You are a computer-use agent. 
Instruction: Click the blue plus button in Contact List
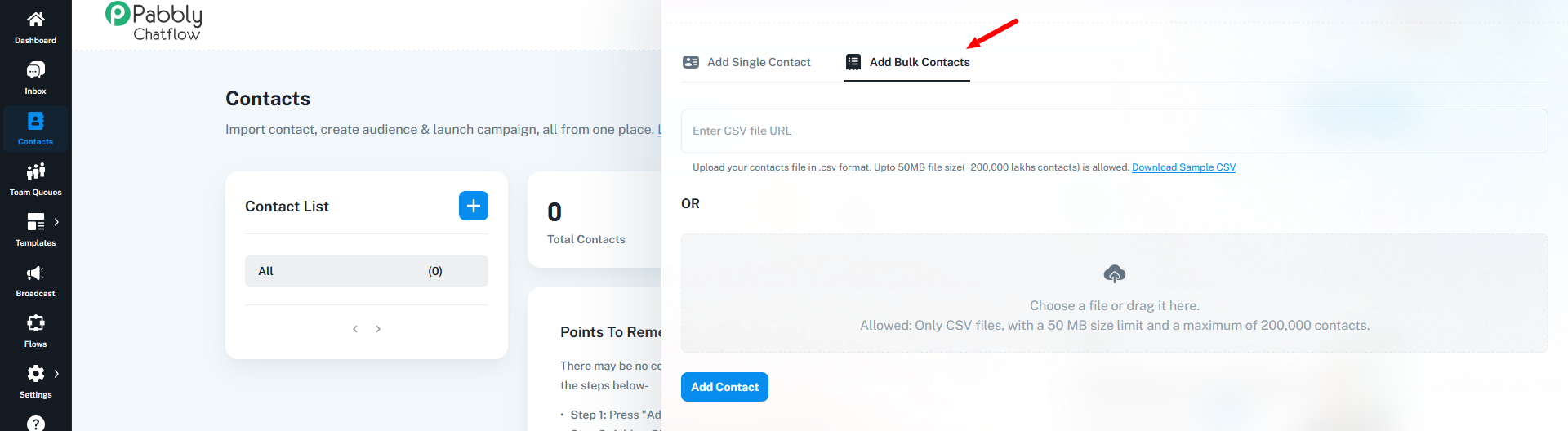point(474,206)
